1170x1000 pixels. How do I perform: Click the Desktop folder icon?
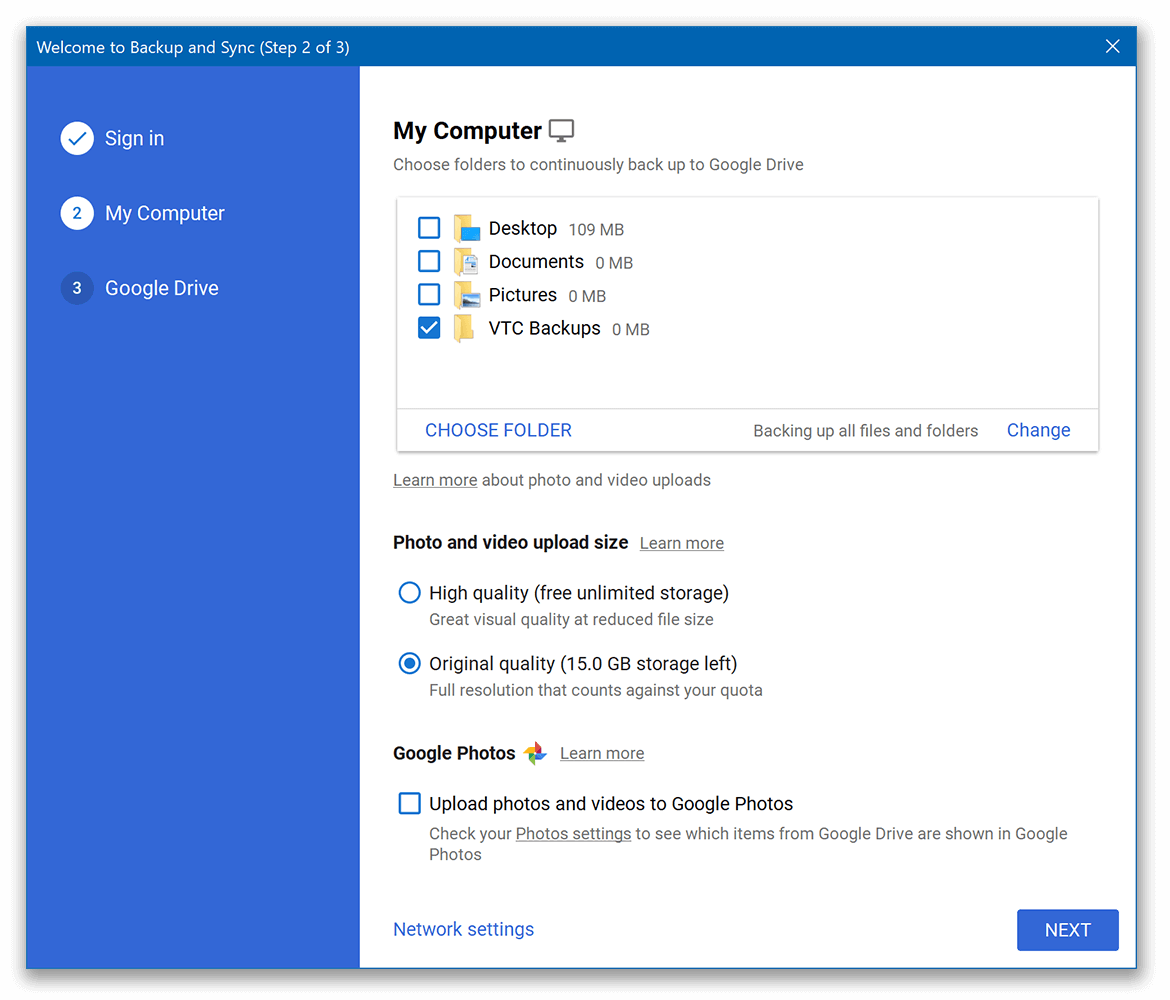[x=466, y=228]
